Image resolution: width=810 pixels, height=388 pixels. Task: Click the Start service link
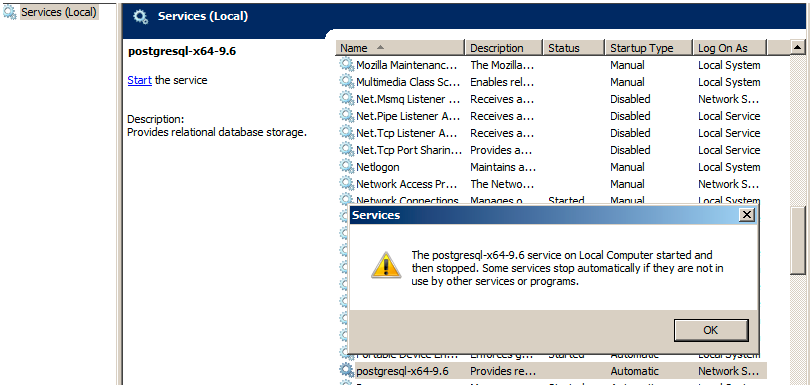[139, 80]
